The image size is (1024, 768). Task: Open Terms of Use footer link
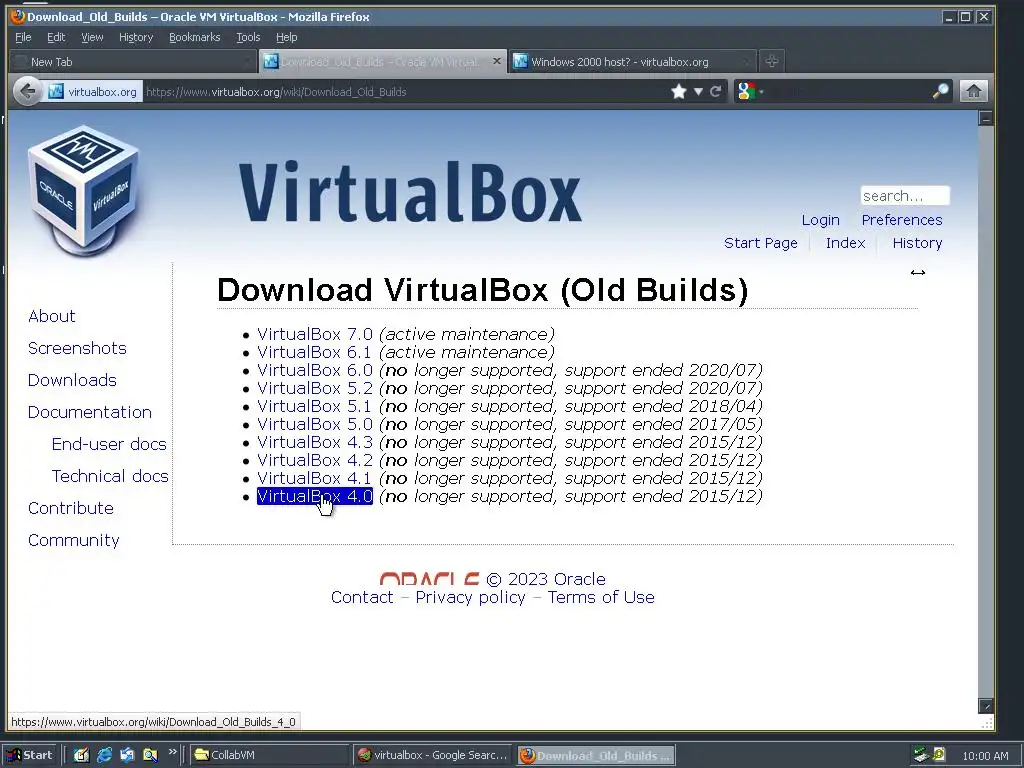click(601, 597)
